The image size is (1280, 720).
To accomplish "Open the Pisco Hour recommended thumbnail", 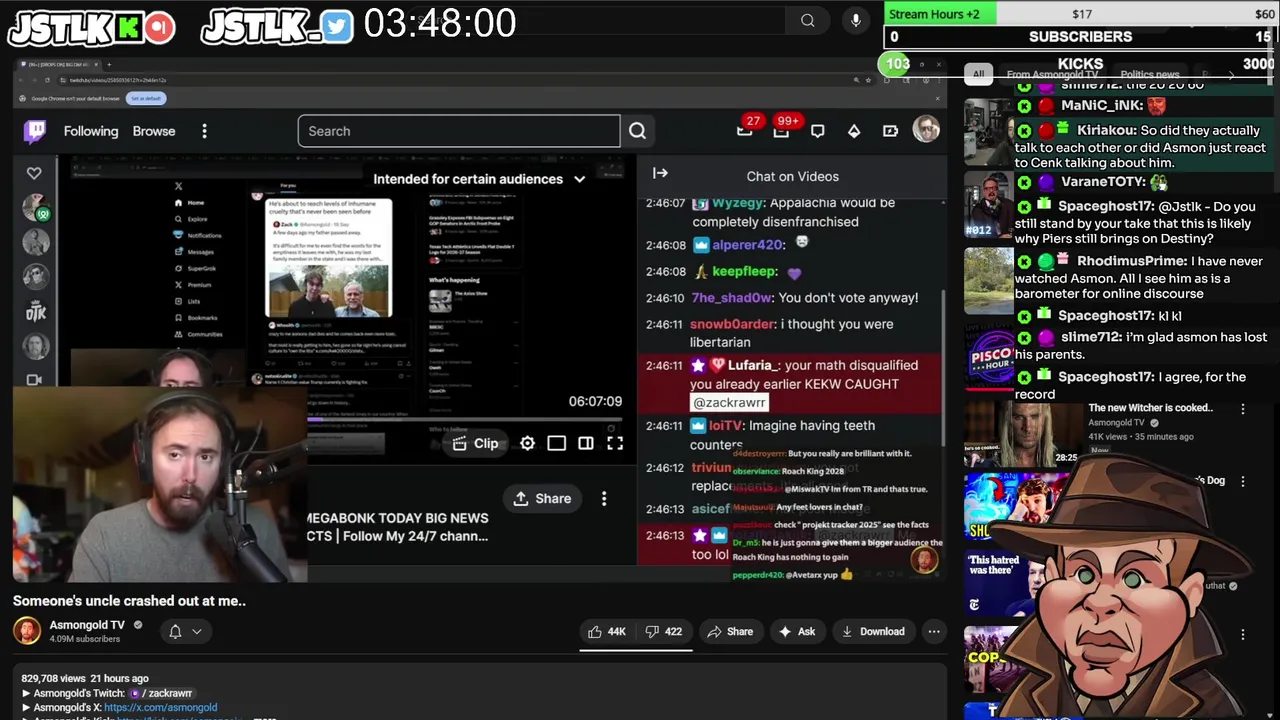I will pos(988,356).
